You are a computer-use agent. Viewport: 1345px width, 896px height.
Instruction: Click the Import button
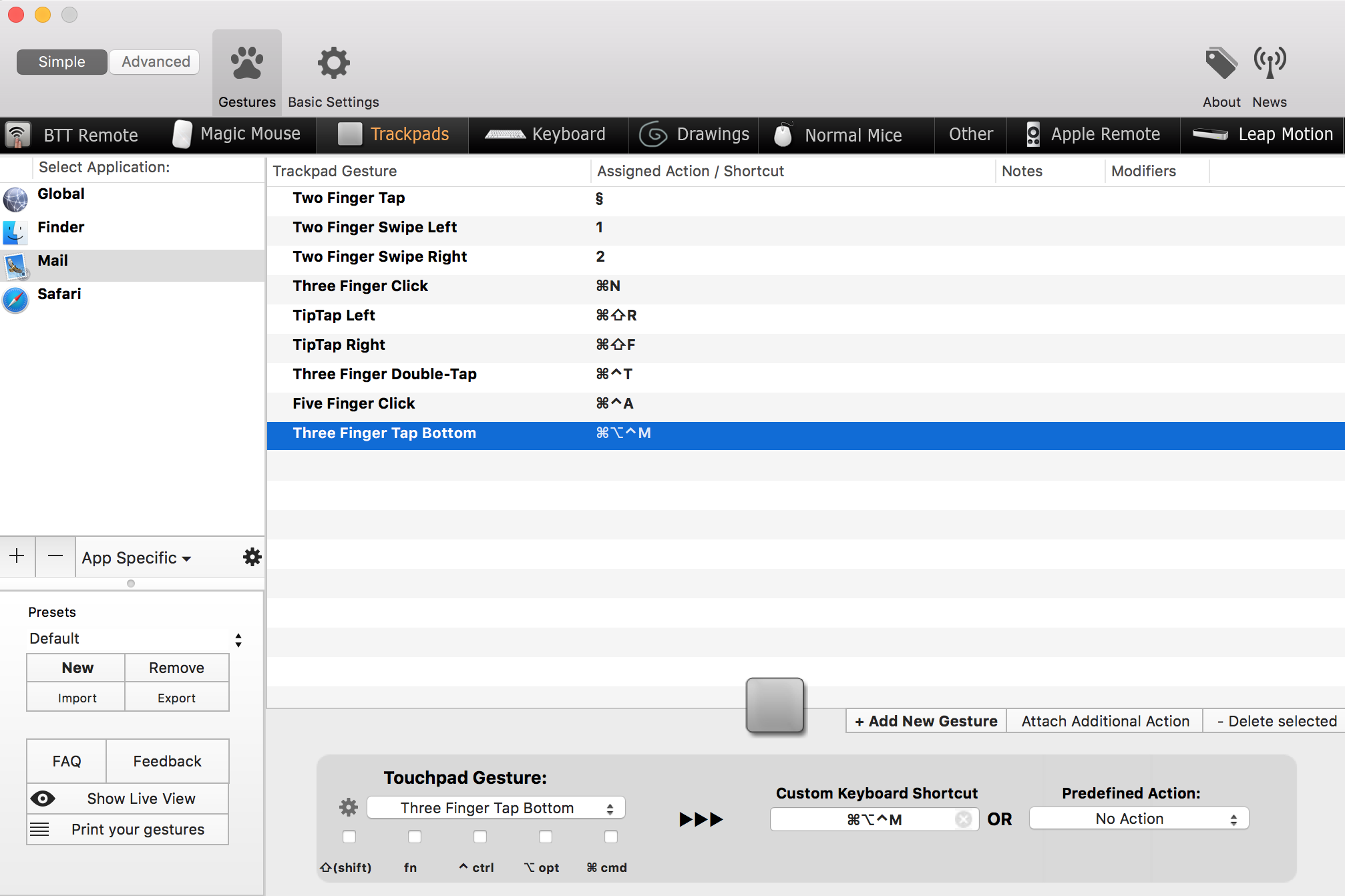tap(77, 698)
